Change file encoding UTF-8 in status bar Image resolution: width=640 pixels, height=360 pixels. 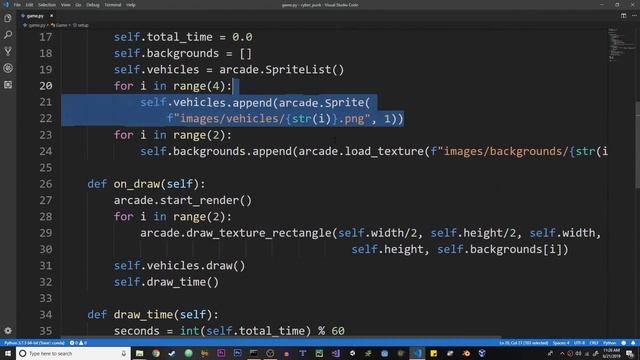point(579,343)
